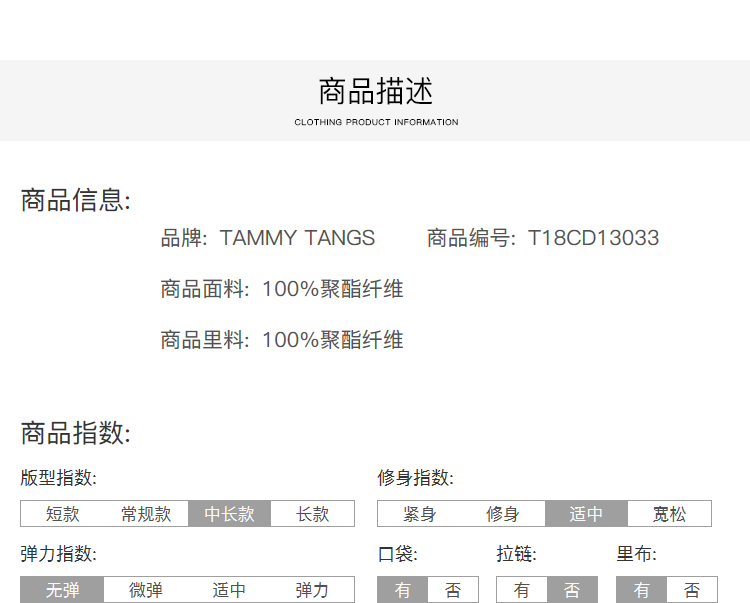Select 修身 fit option
This screenshot has width=750, height=603.
pos(503,514)
